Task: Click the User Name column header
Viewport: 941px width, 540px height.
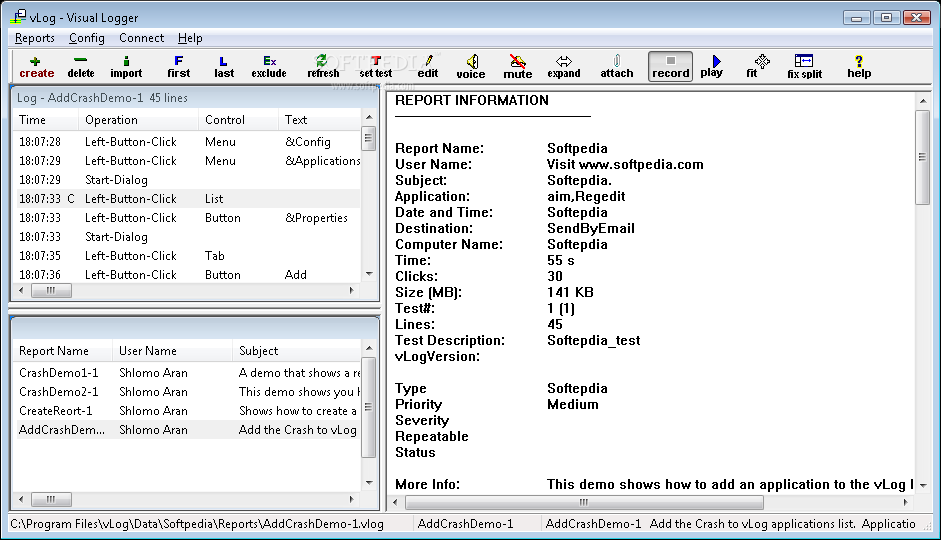Action: 172,350
